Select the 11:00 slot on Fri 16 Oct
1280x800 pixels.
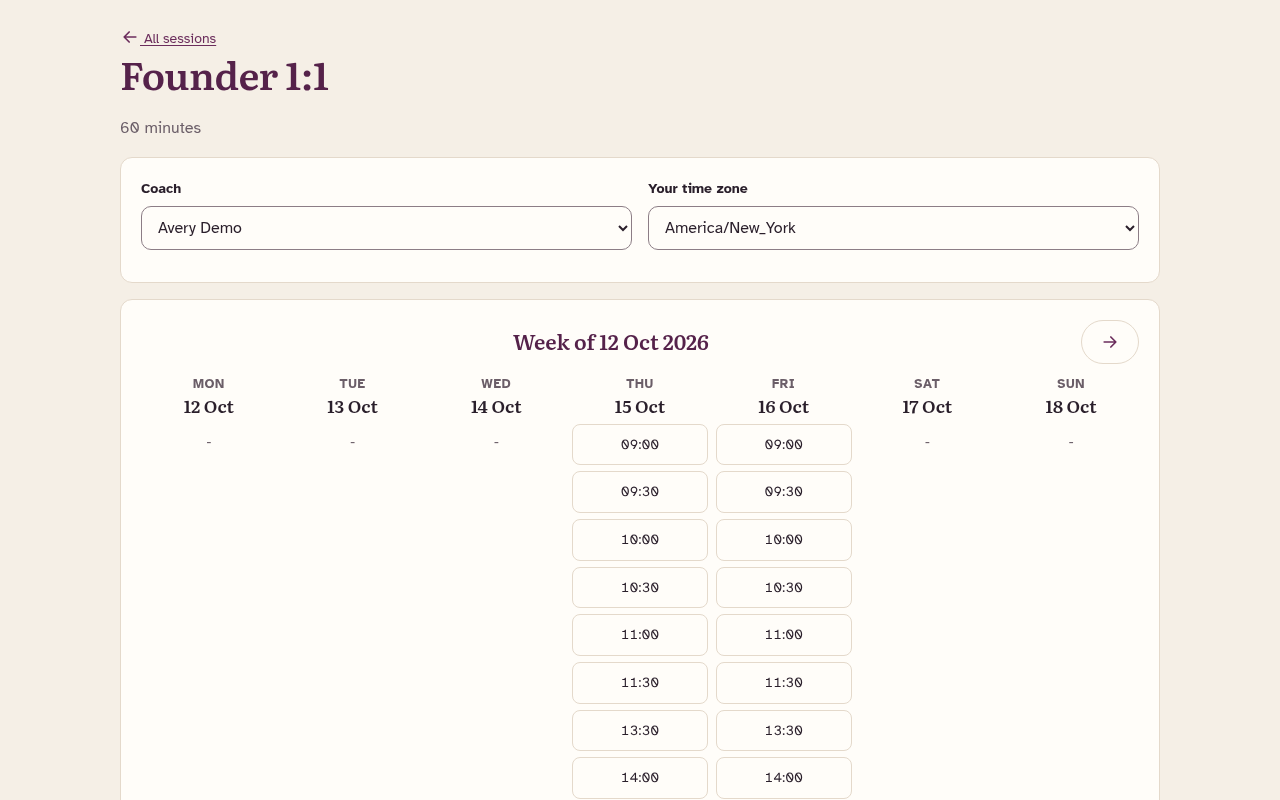[x=784, y=635]
